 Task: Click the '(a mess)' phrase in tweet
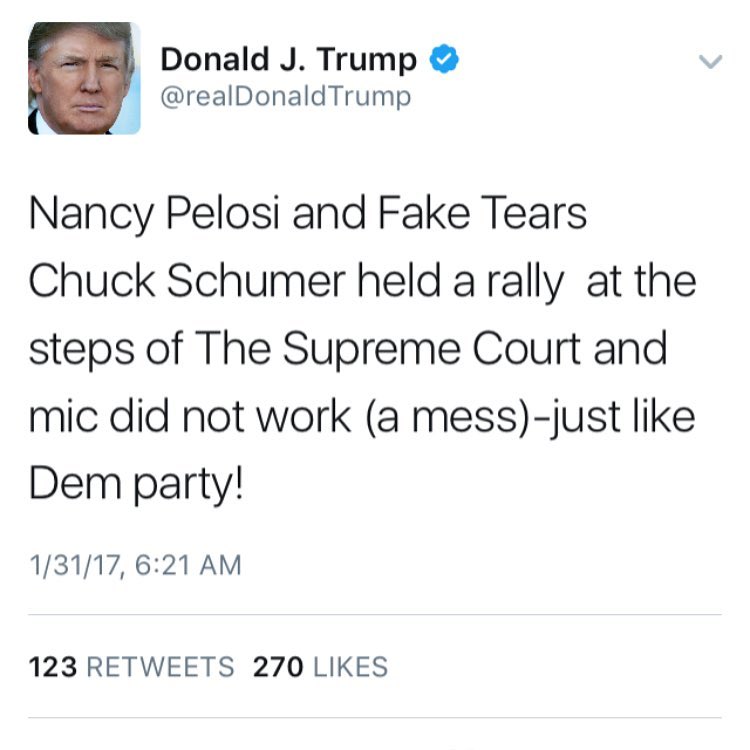click(x=448, y=417)
